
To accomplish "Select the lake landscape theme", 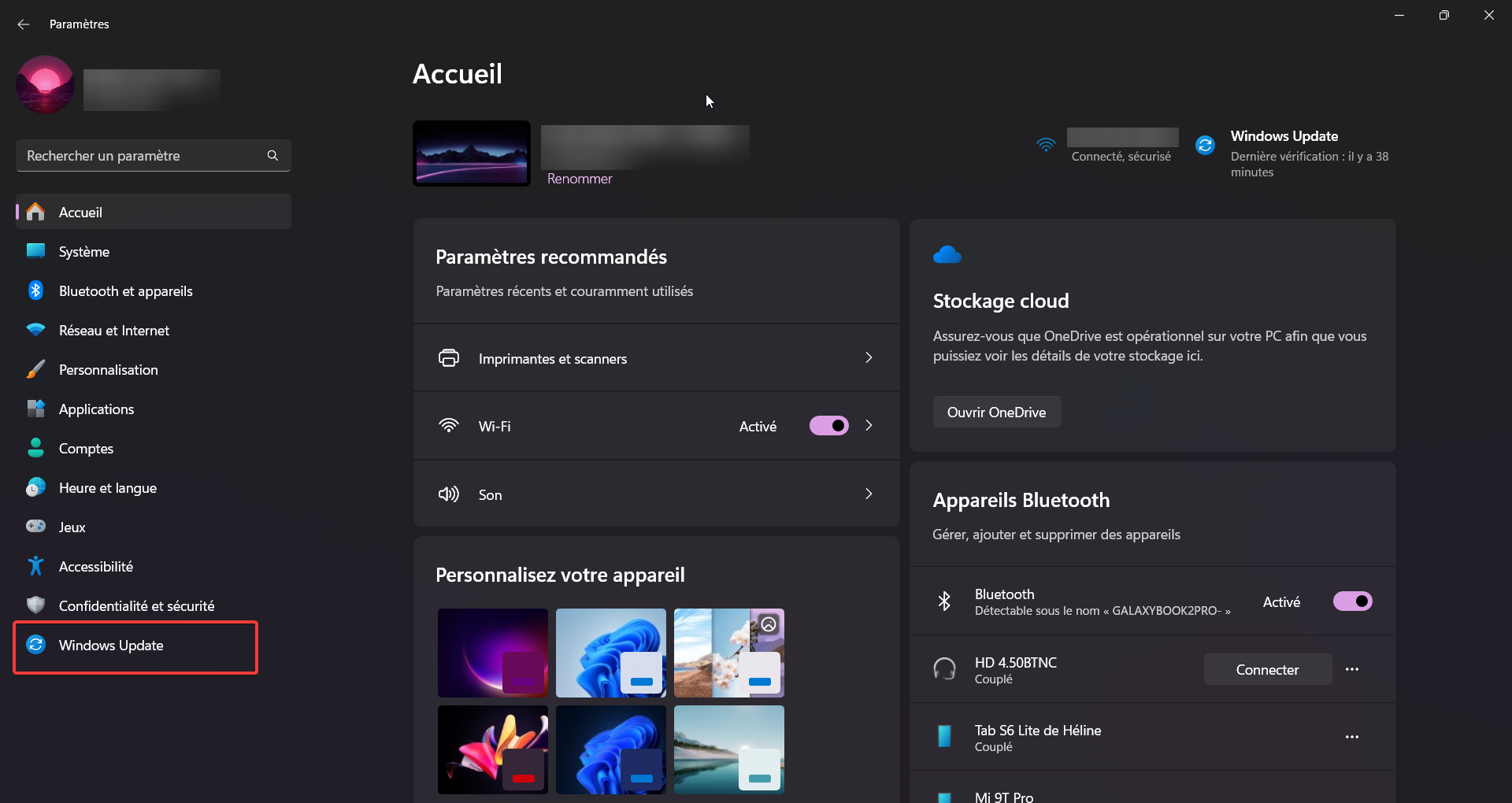I will pos(729,749).
